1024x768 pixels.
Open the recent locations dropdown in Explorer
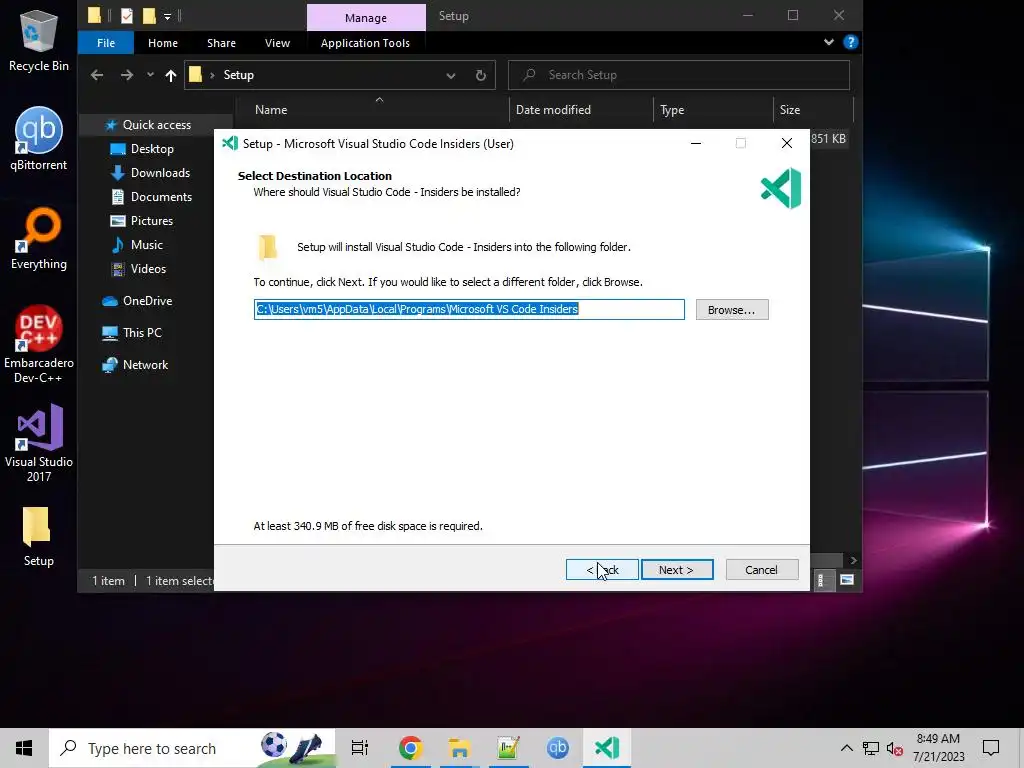(x=150, y=75)
